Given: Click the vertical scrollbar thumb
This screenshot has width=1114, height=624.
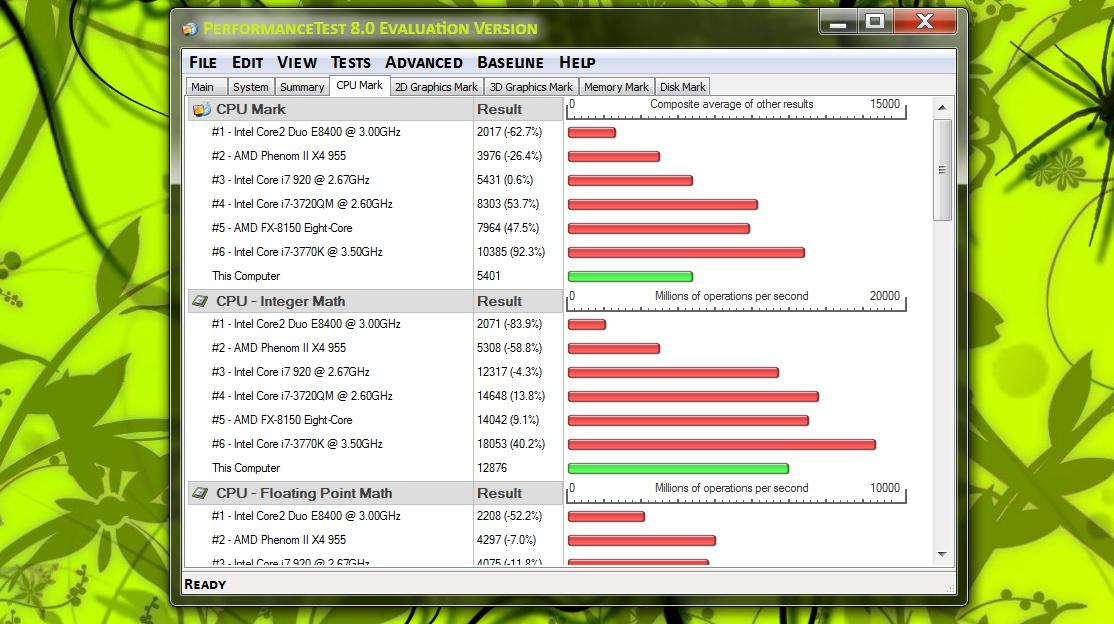Looking at the screenshot, I should pyautogui.click(x=942, y=170).
